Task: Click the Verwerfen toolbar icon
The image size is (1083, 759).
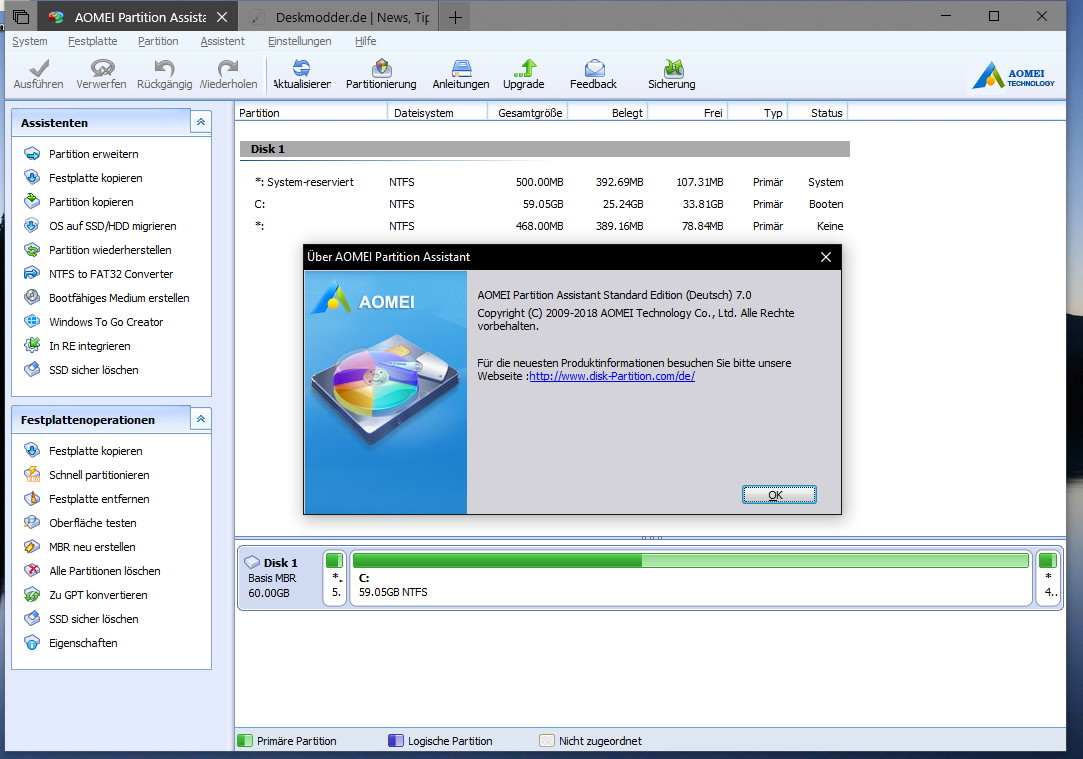Action: (x=102, y=74)
